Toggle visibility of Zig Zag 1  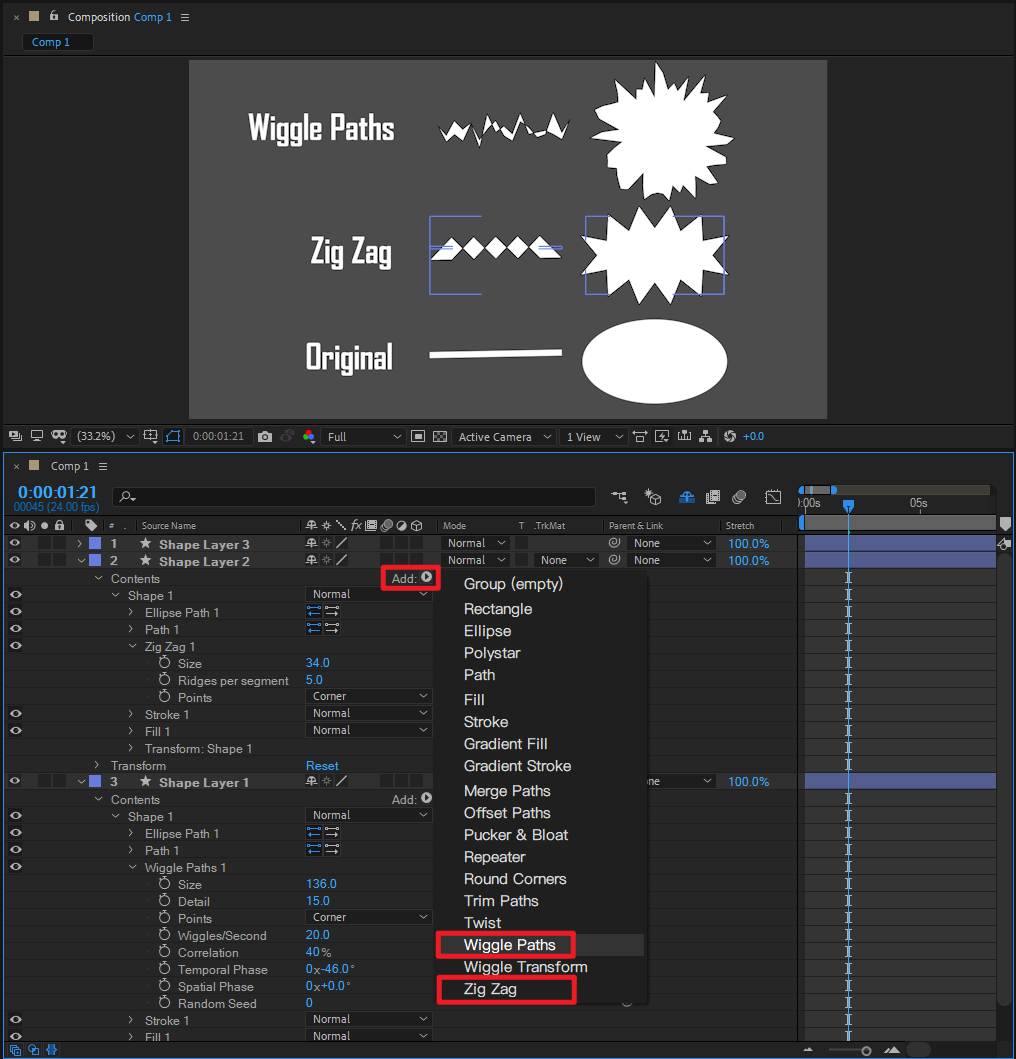click(15, 646)
